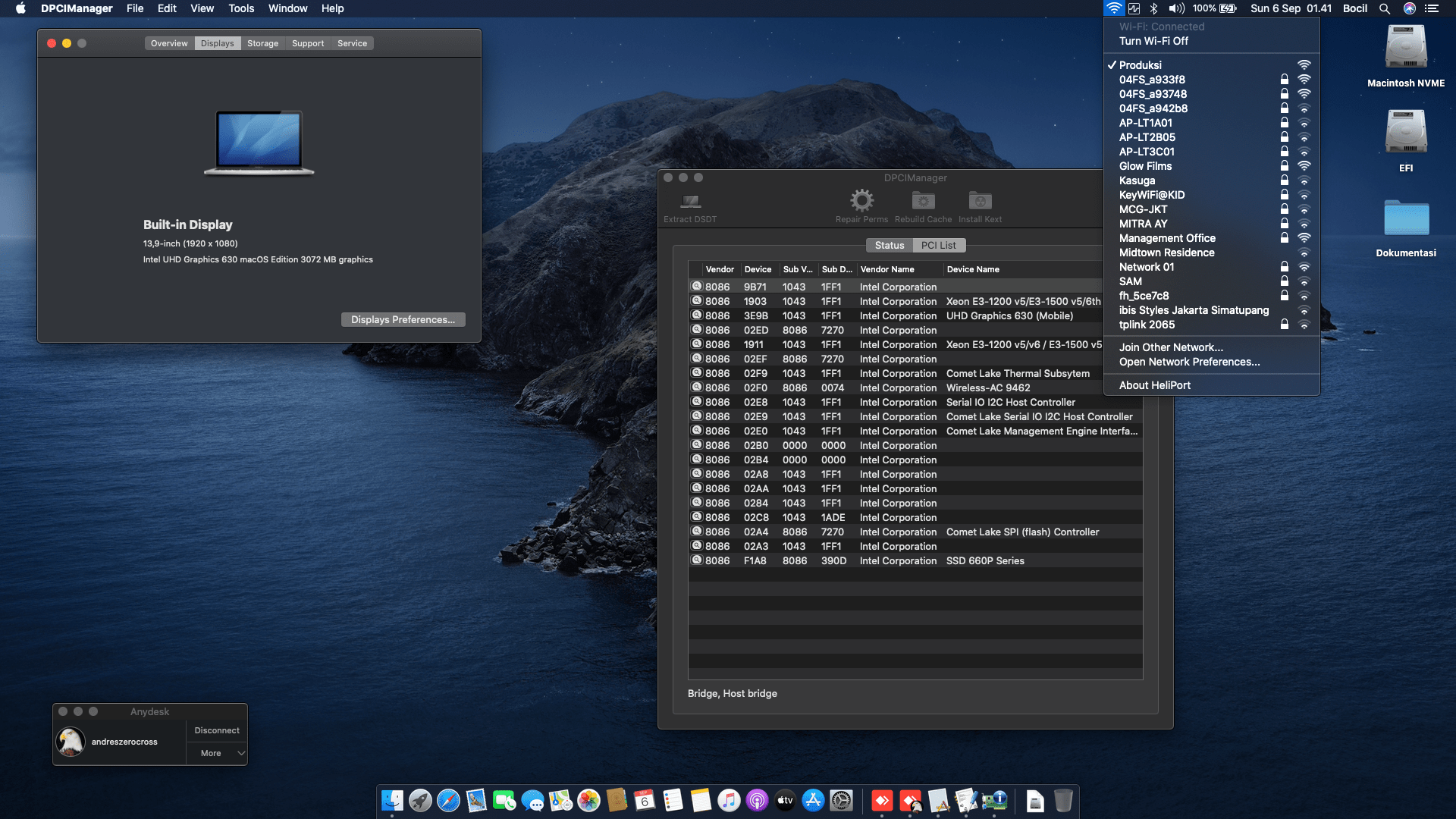Open Messages from the Dock
The width and height of the screenshot is (1456, 819).
pos(532,800)
